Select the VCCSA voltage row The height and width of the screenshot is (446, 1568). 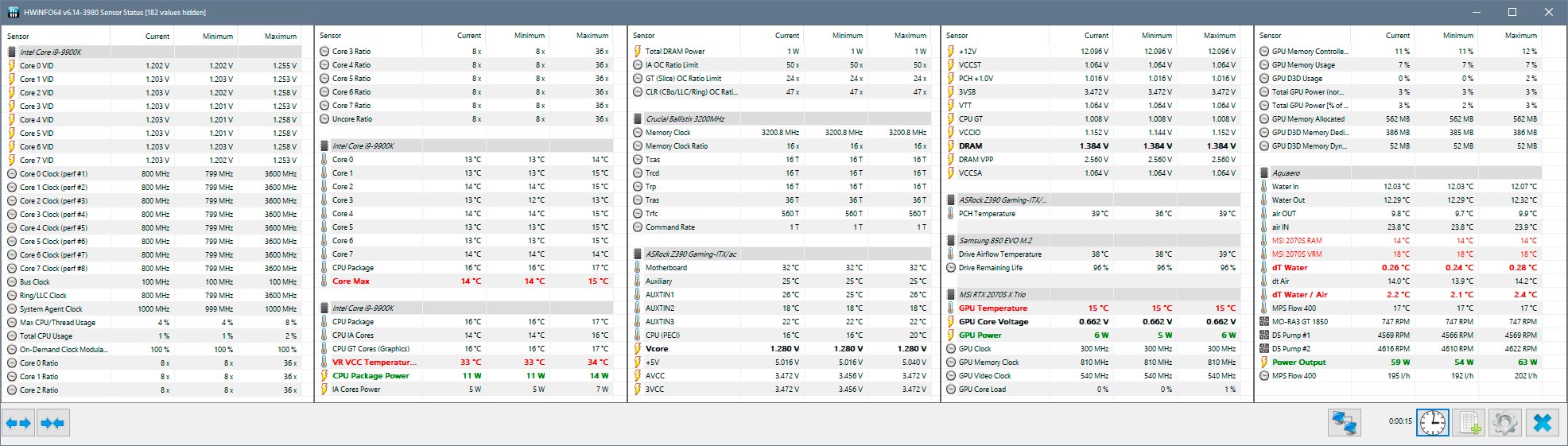1094,173
